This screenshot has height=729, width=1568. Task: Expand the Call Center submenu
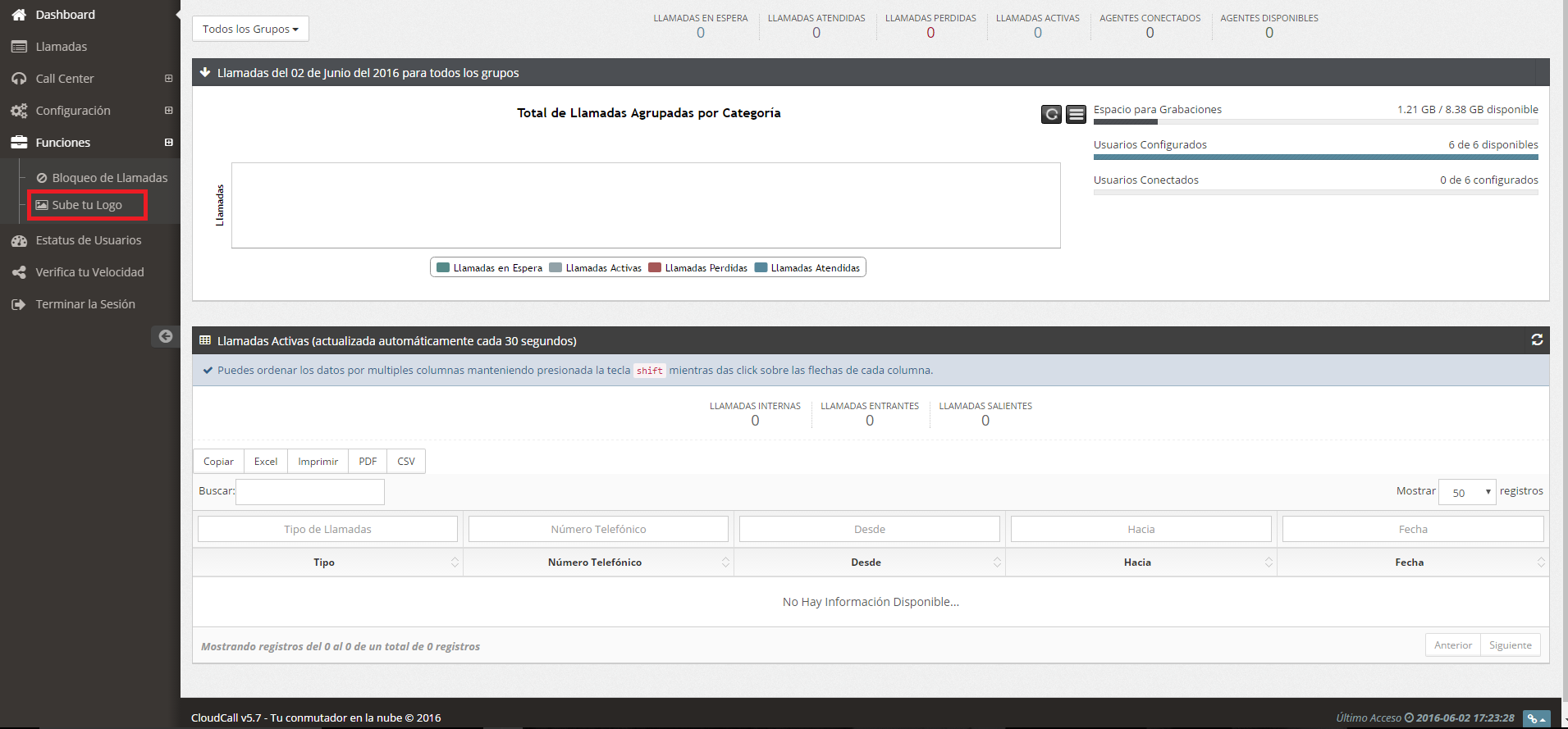click(x=168, y=79)
